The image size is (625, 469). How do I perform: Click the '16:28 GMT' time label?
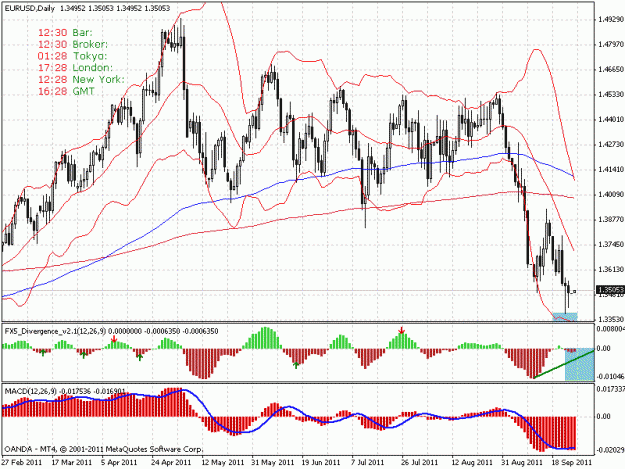(x=66, y=91)
